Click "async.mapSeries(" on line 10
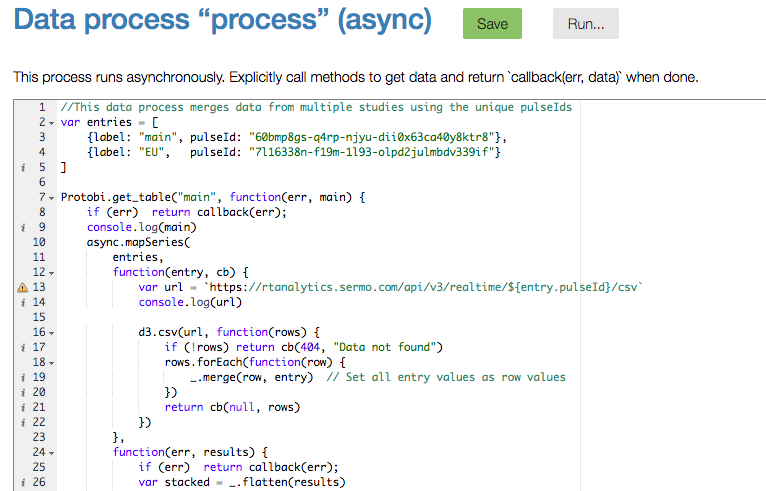 [138, 242]
